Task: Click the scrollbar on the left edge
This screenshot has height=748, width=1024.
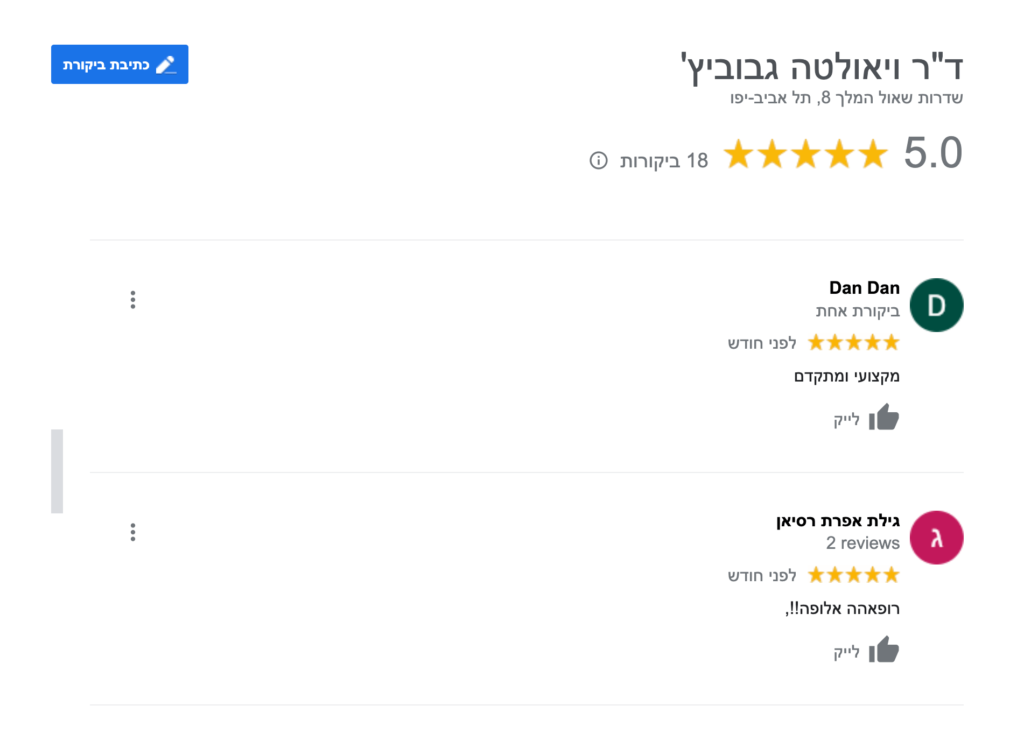Action: click(59, 470)
